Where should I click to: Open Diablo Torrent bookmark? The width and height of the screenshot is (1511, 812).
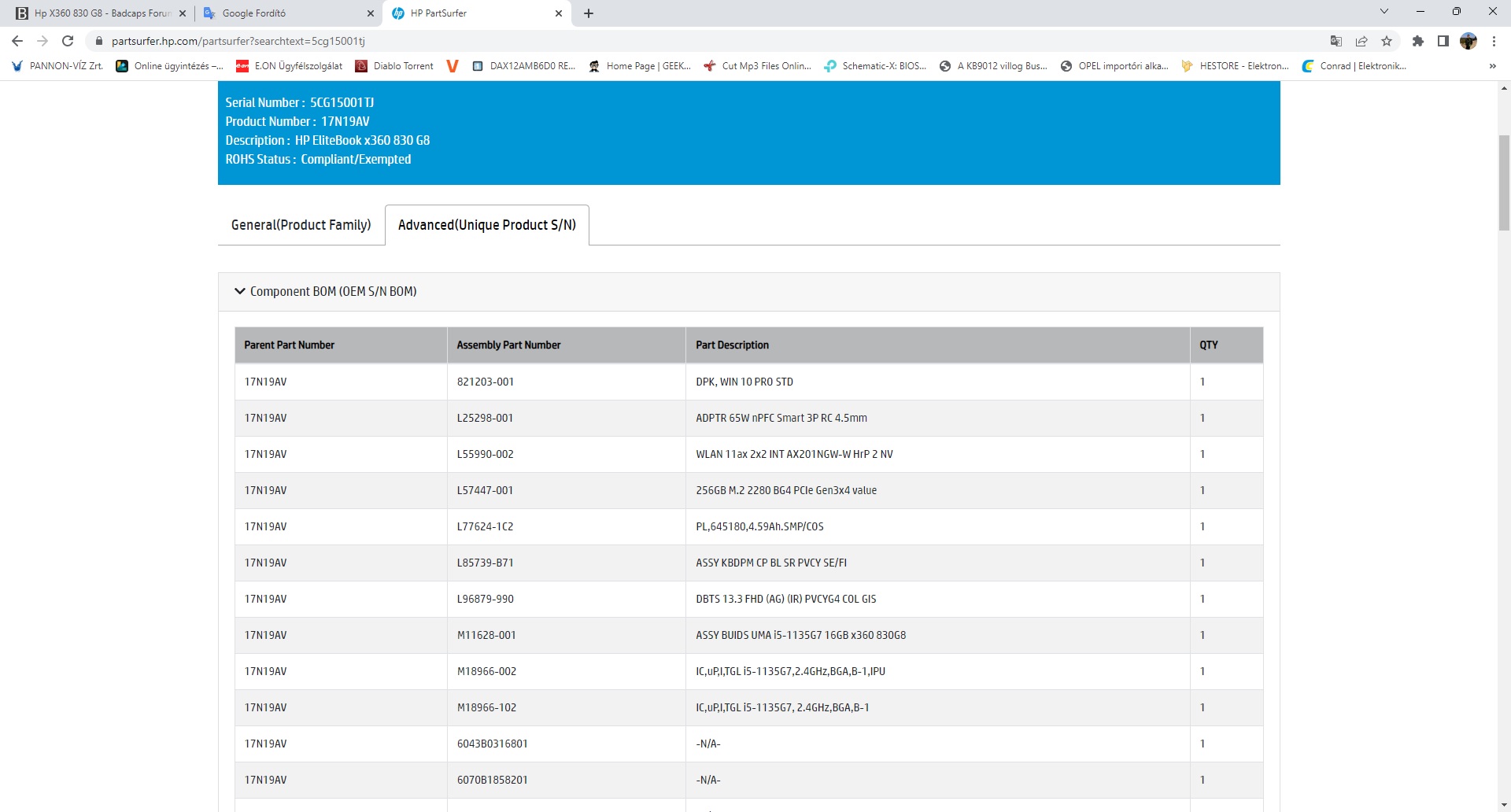(x=394, y=66)
